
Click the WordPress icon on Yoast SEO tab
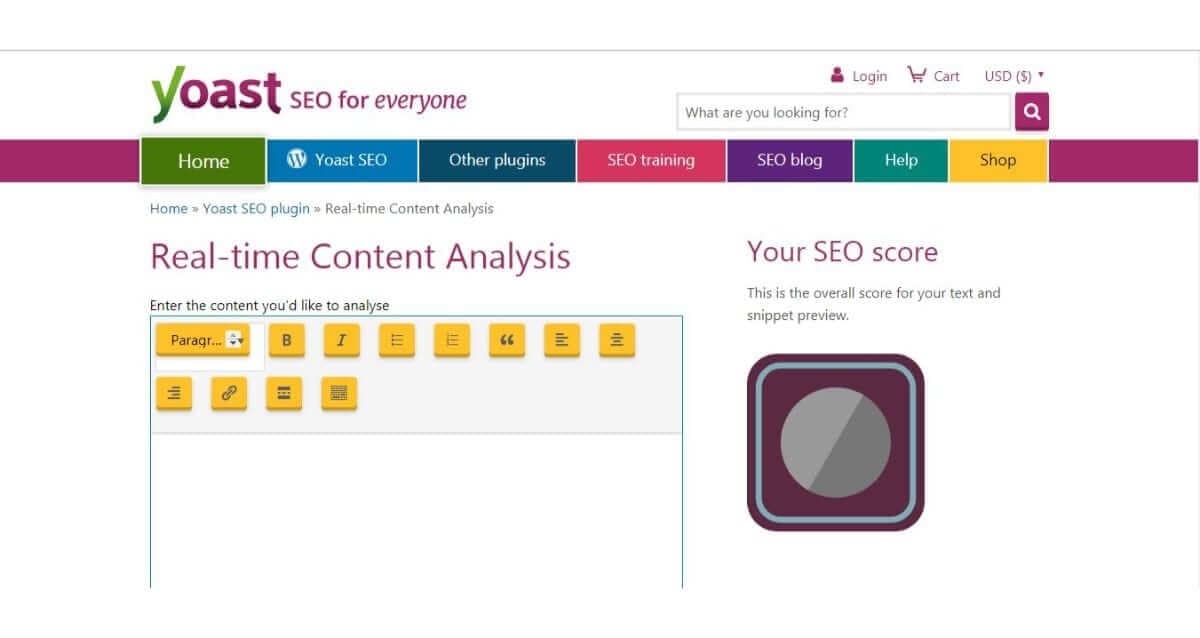pos(296,159)
